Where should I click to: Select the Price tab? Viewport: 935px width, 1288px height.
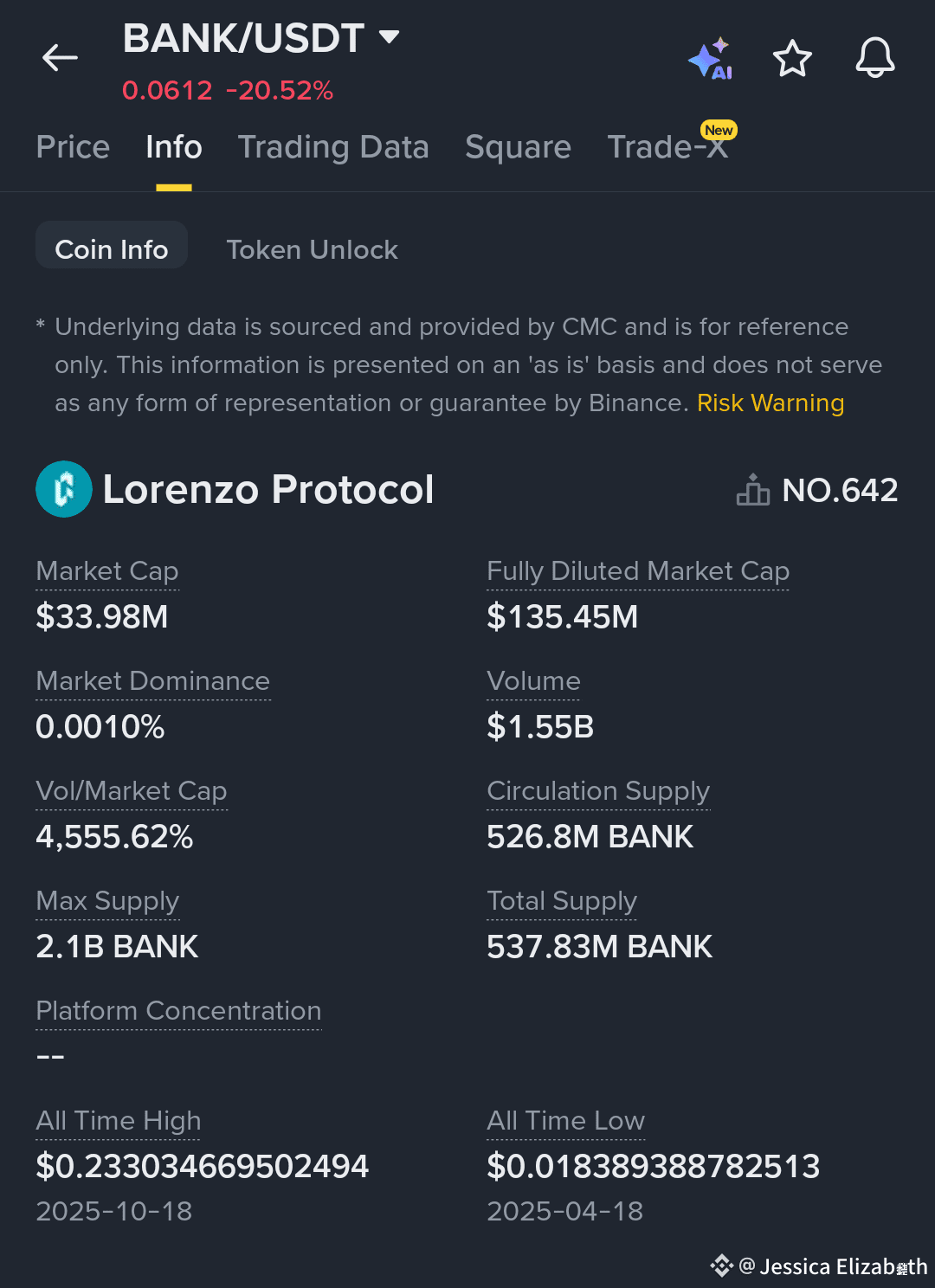(73, 147)
